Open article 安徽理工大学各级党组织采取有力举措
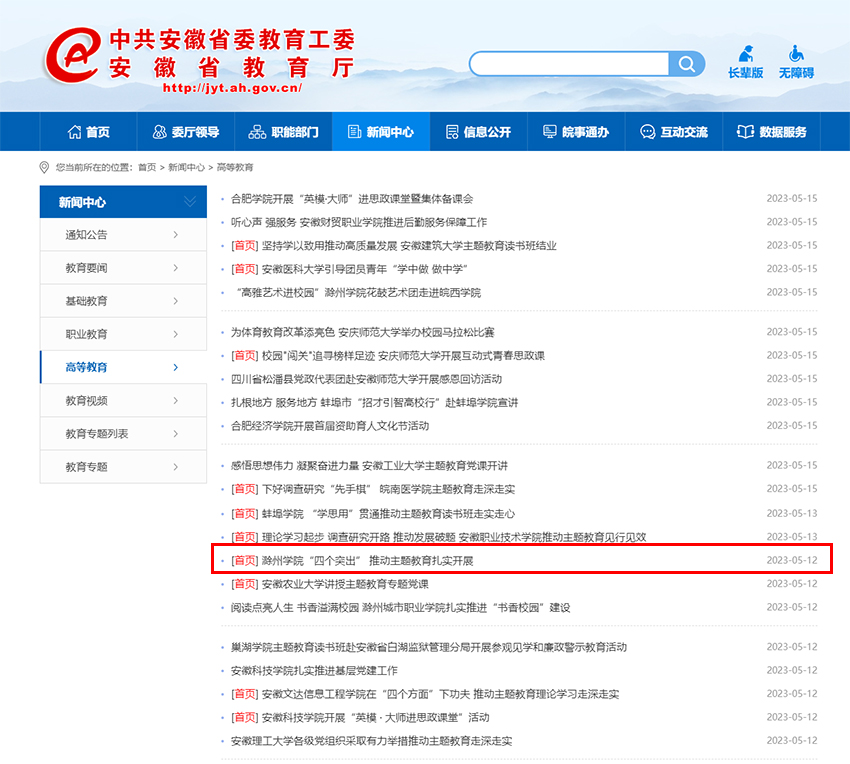Screen dimensions: 850x764 [371, 741]
